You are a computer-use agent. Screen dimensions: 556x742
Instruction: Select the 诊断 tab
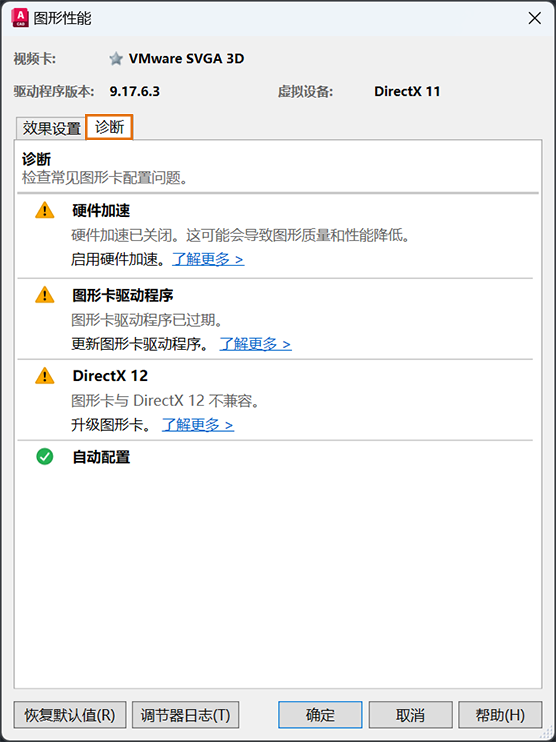click(109, 127)
